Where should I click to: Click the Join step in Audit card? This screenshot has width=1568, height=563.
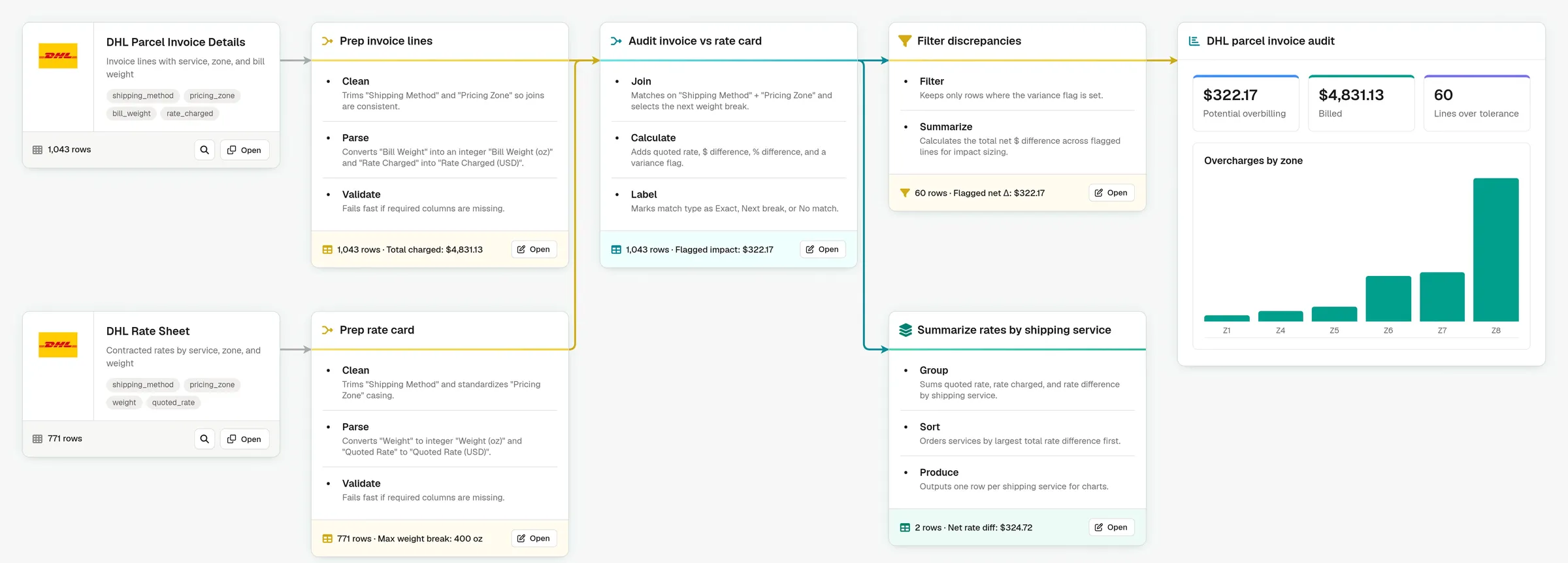pyautogui.click(x=728, y=94)
